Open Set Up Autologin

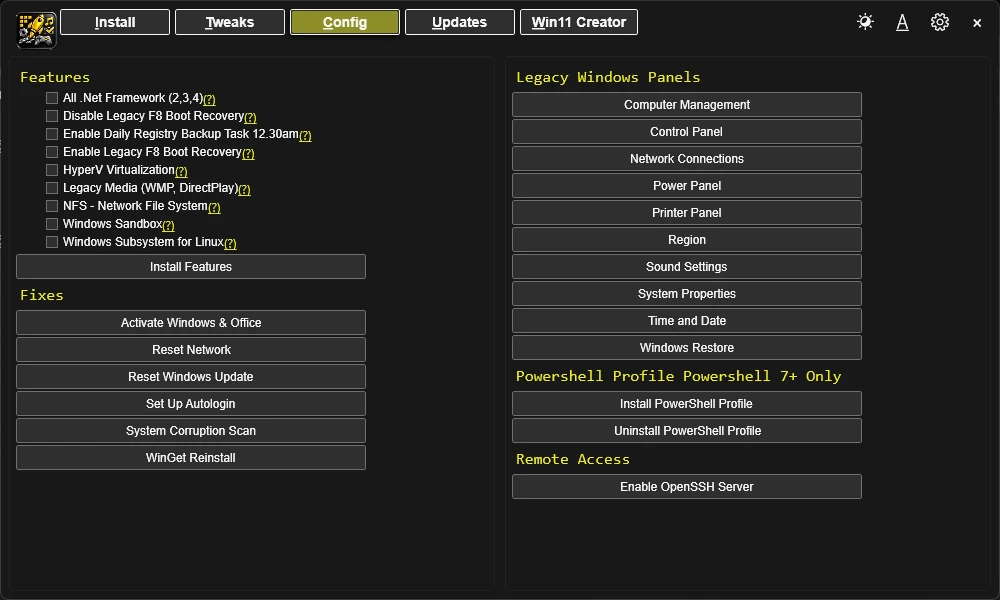click(191, 404)
